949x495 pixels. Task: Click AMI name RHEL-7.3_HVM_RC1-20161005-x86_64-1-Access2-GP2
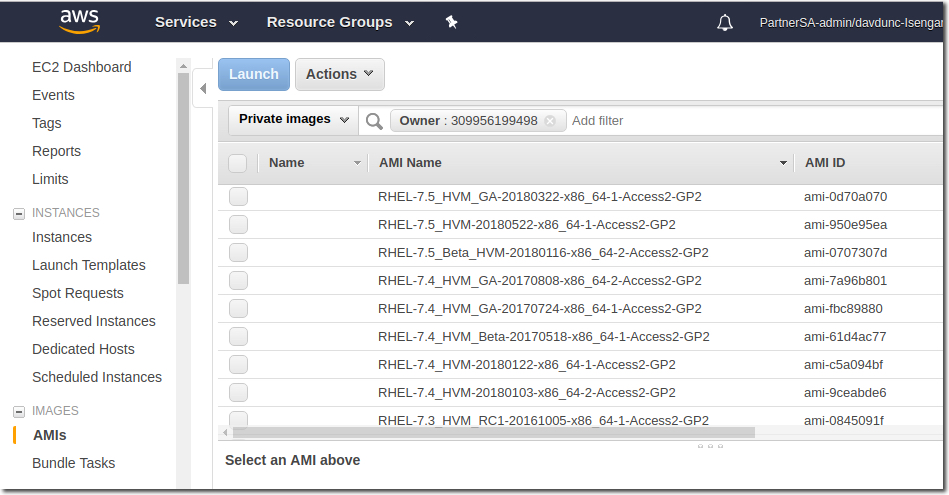(x=543, y=420)
